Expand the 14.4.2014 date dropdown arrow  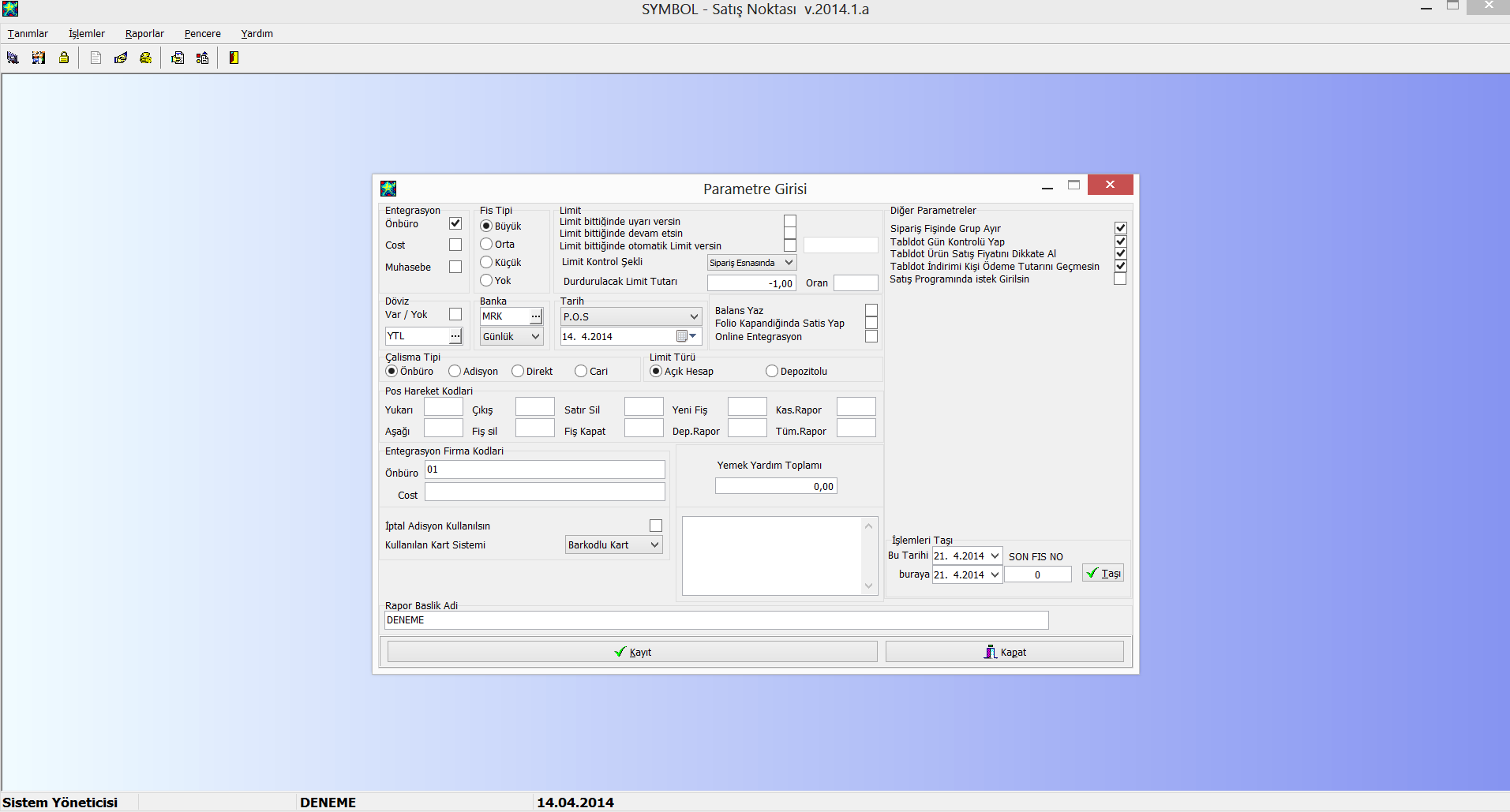(693, 336)
